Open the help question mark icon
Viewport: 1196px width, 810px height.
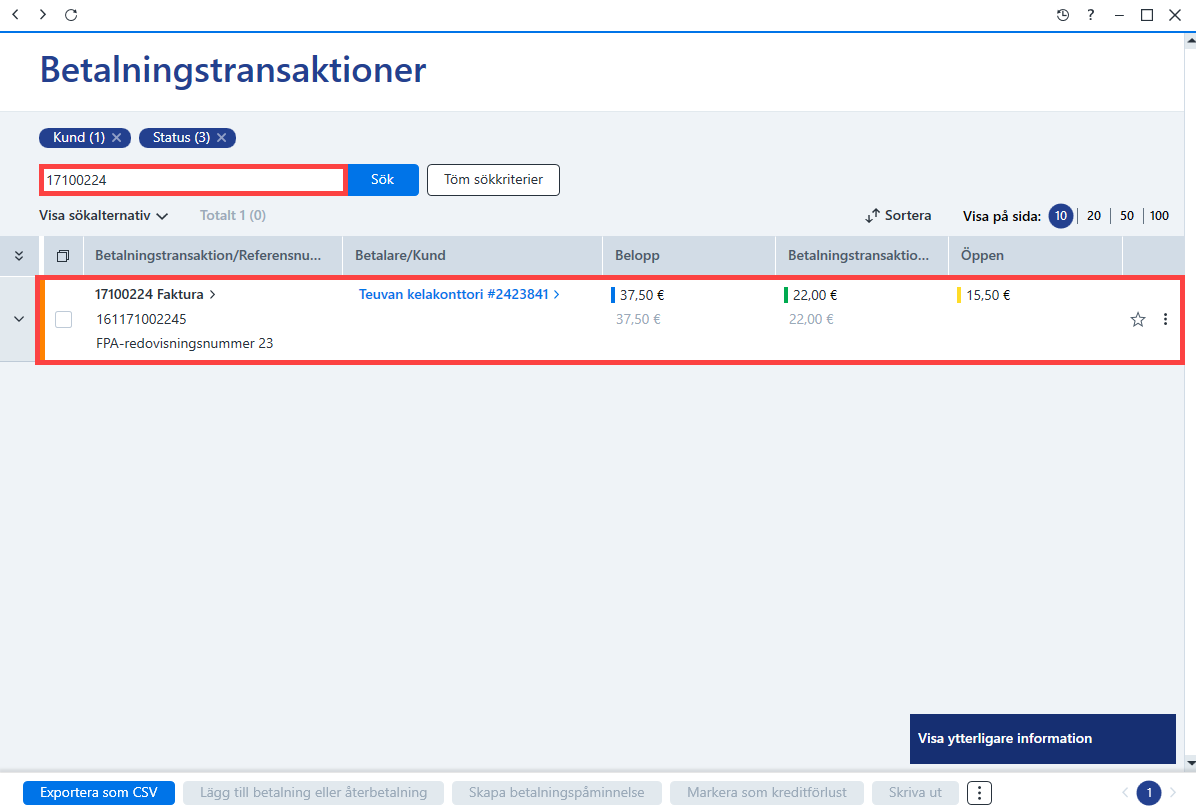pyautogui.click(x=1091, y=14)
